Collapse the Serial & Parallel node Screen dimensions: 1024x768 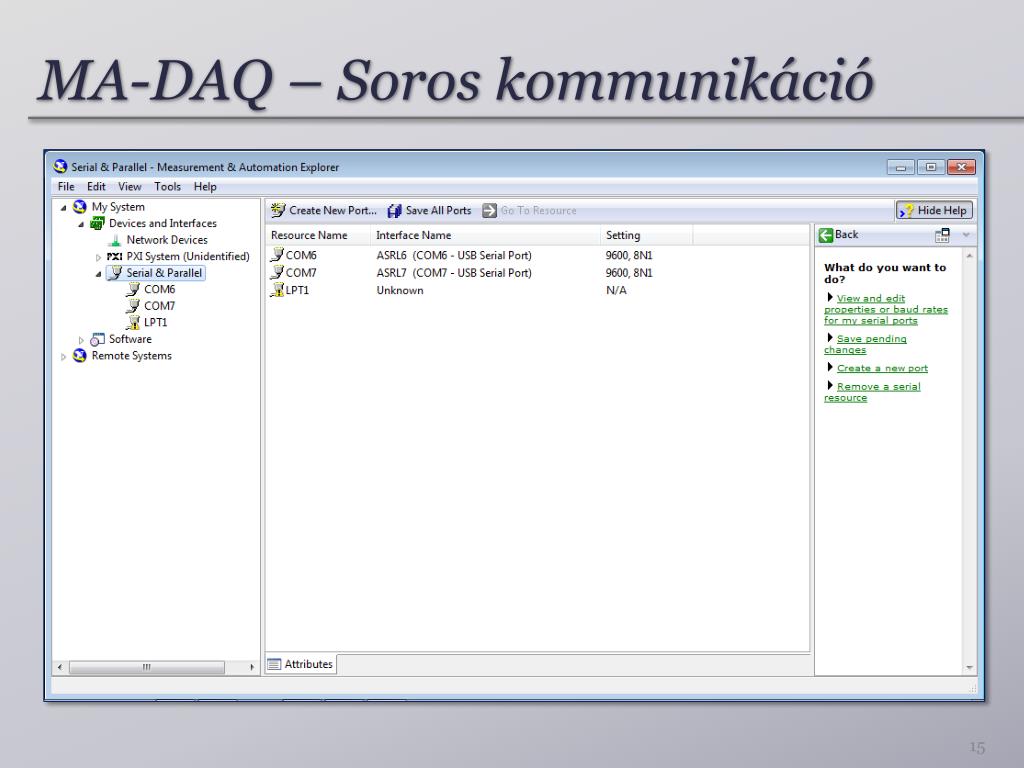99,274
